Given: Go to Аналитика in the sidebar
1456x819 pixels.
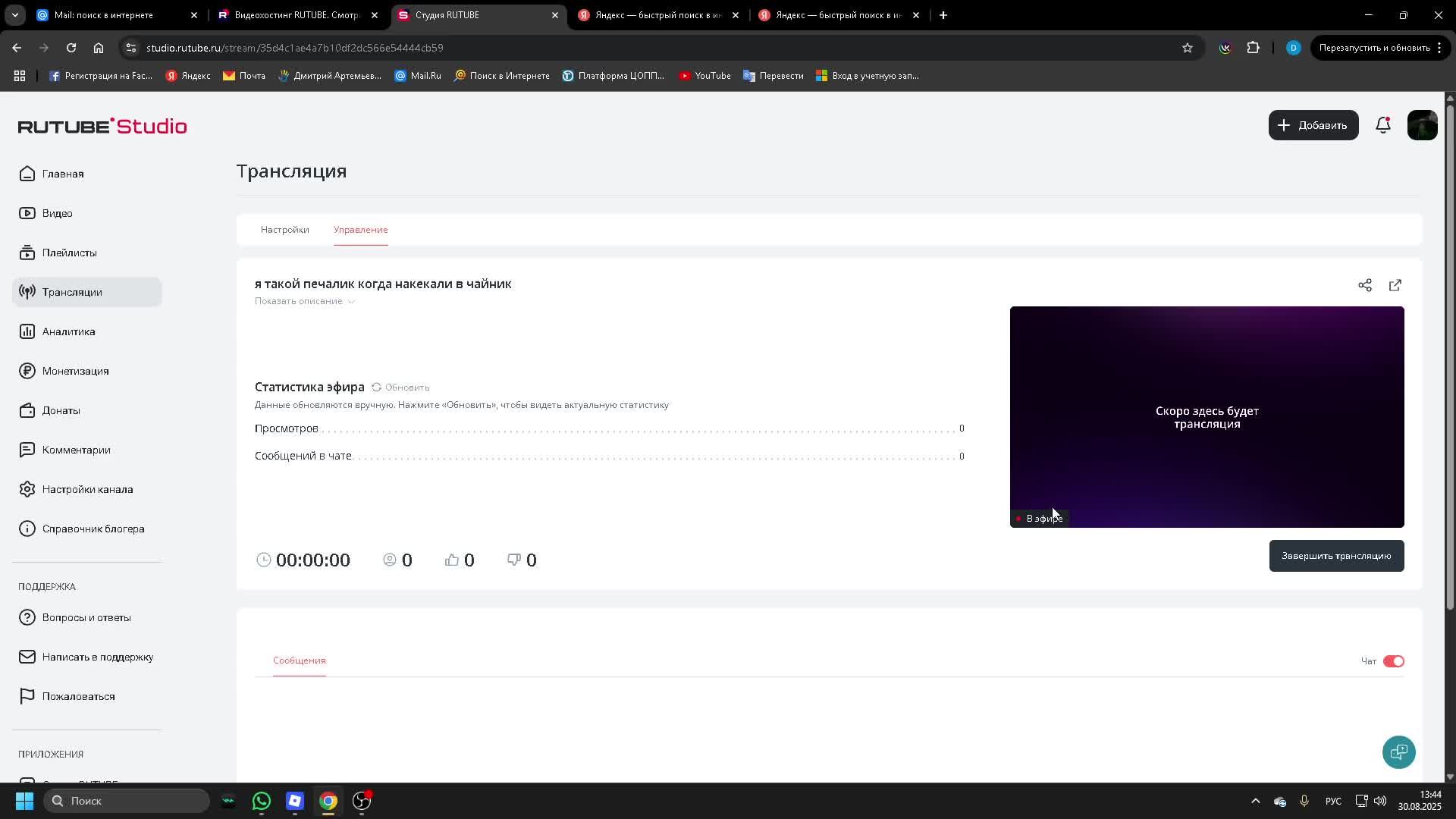Looking at the screenshot, I should point(68,331).
